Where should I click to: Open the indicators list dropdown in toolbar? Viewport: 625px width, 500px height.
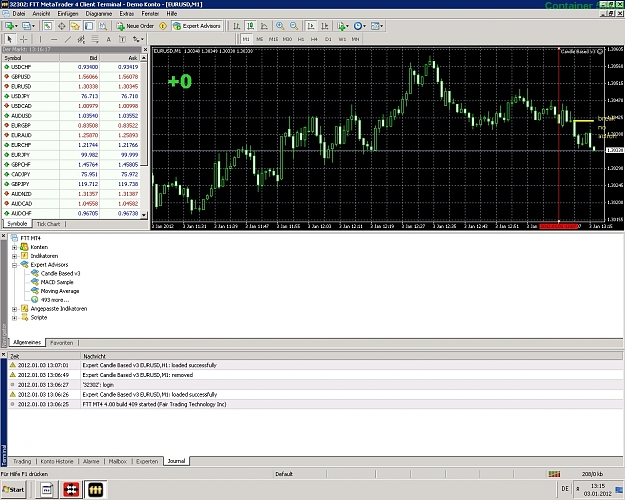(343, 26)
